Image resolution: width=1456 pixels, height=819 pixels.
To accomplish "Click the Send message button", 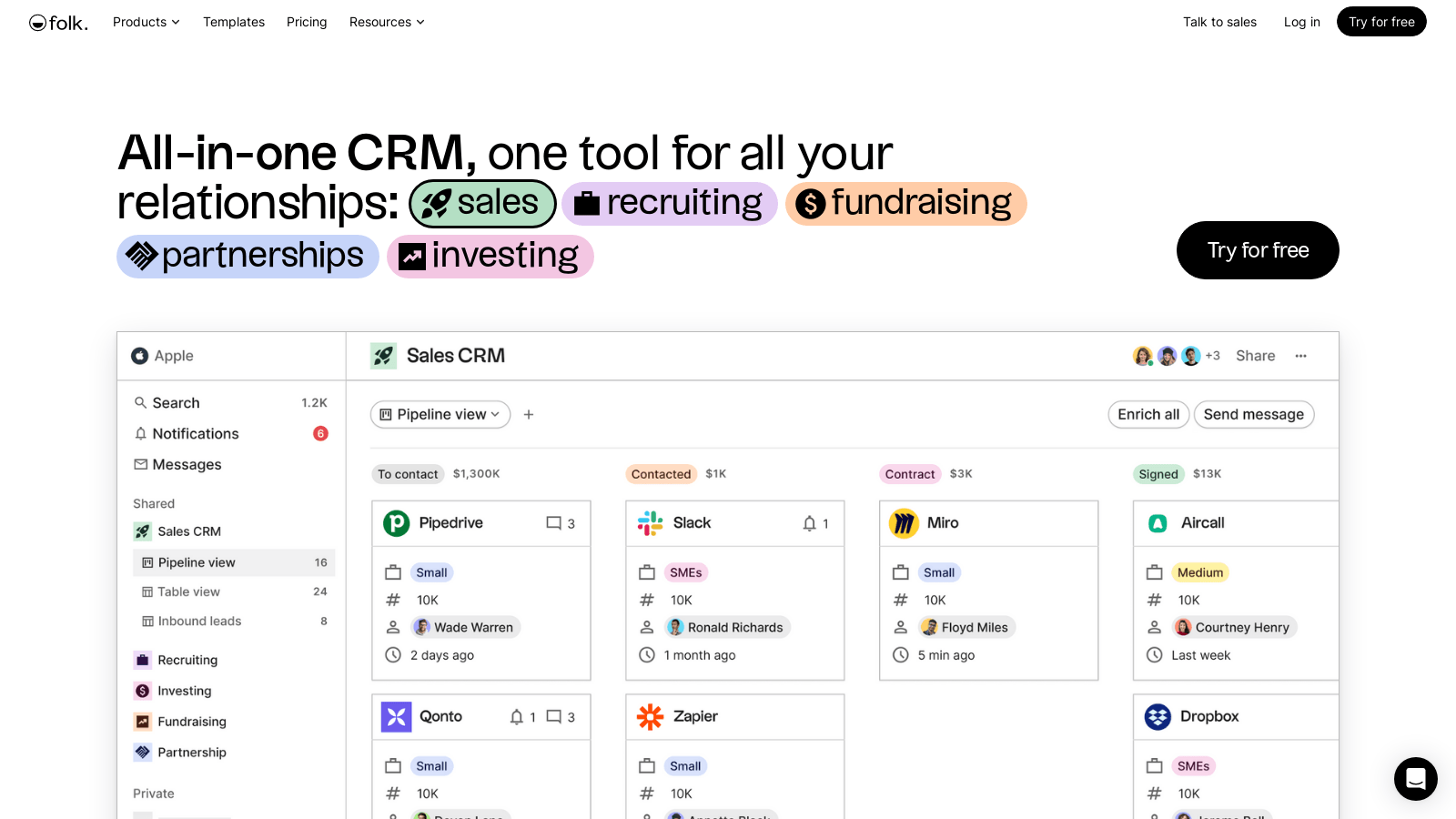I will (x=1253, y=414).
